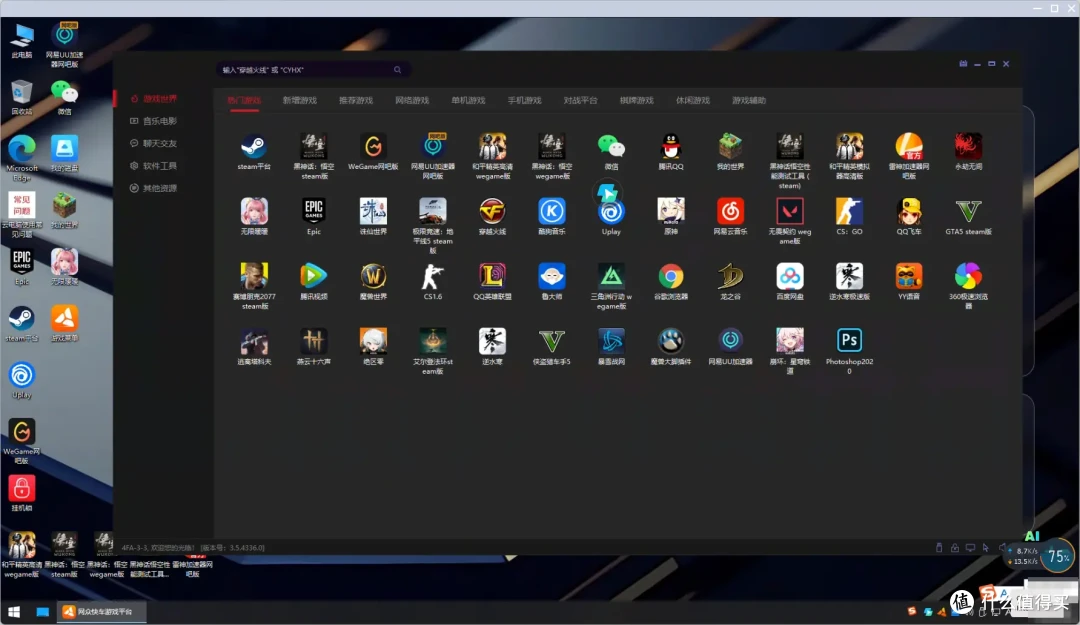
Task: Select 其他资源 in left sidebar
Action: pos(154,188)
